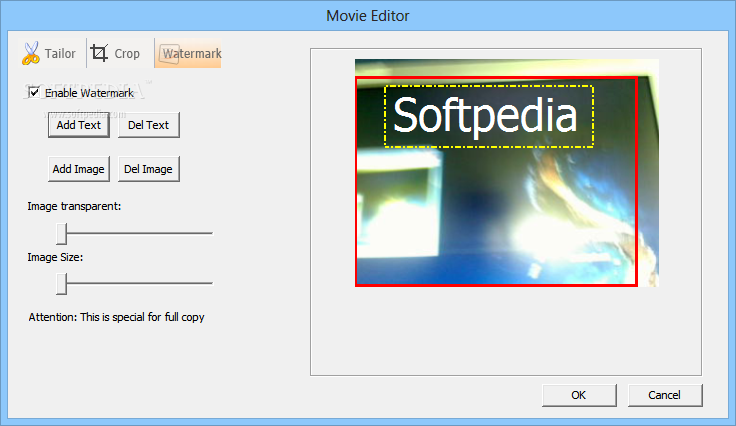Screen dimensions: 736x426
Task: Click the Add Image button
Action: 79,169
